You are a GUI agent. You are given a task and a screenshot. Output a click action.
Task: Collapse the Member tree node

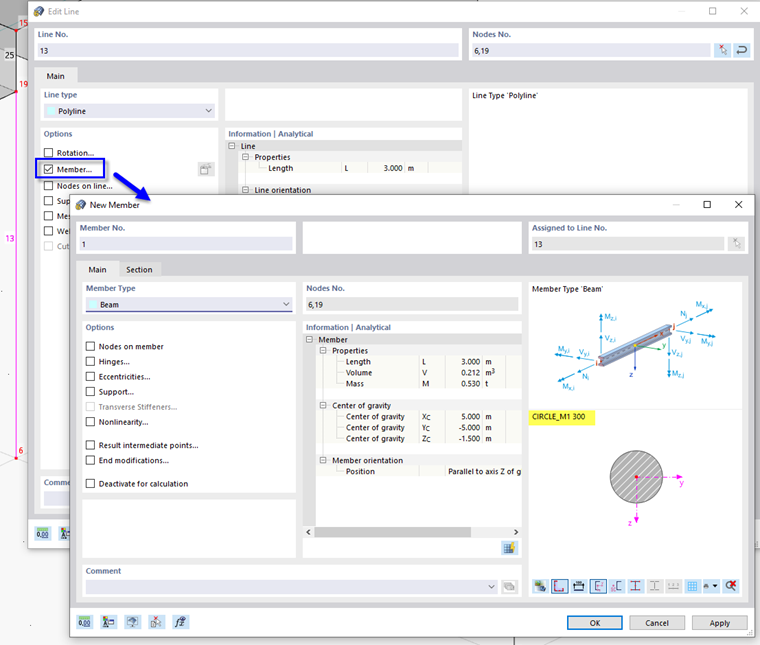click(x=309, y=340)
